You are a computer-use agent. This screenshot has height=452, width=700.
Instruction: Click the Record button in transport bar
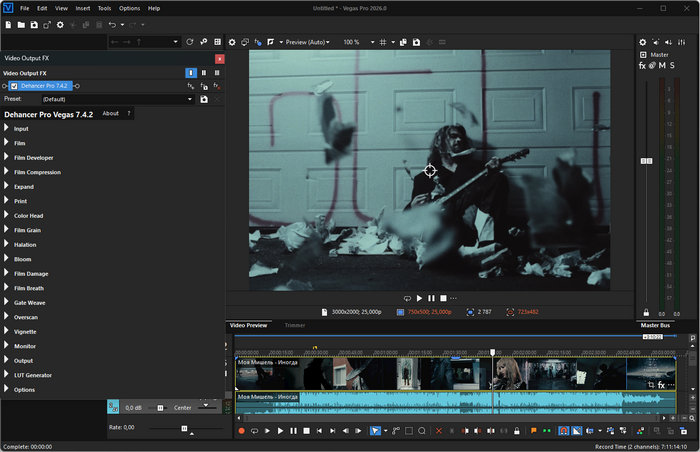[242, 431]
